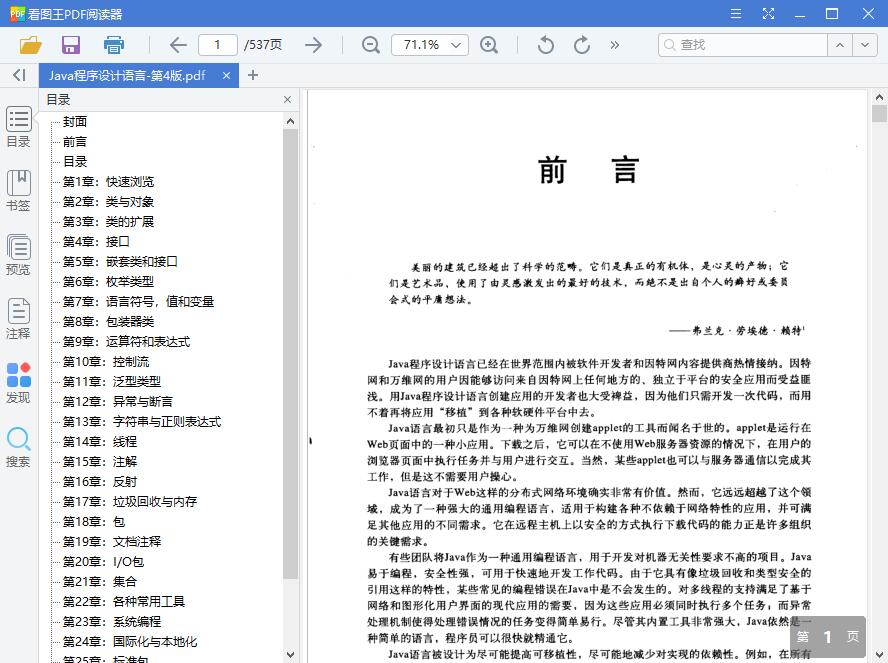Find next match with down chevron
This screenshot has height=663, width=888.
click(865, 45)
